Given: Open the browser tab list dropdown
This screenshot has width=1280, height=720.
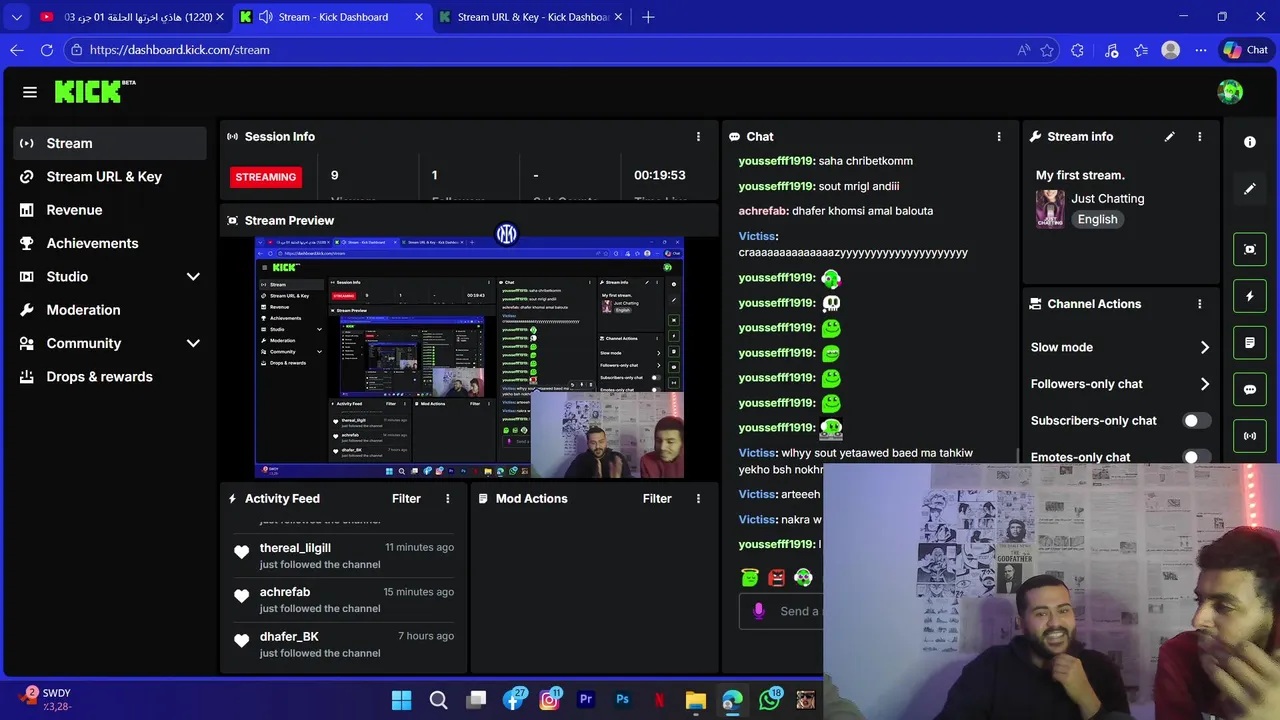Looking at the screenshot, I should 17,17.
